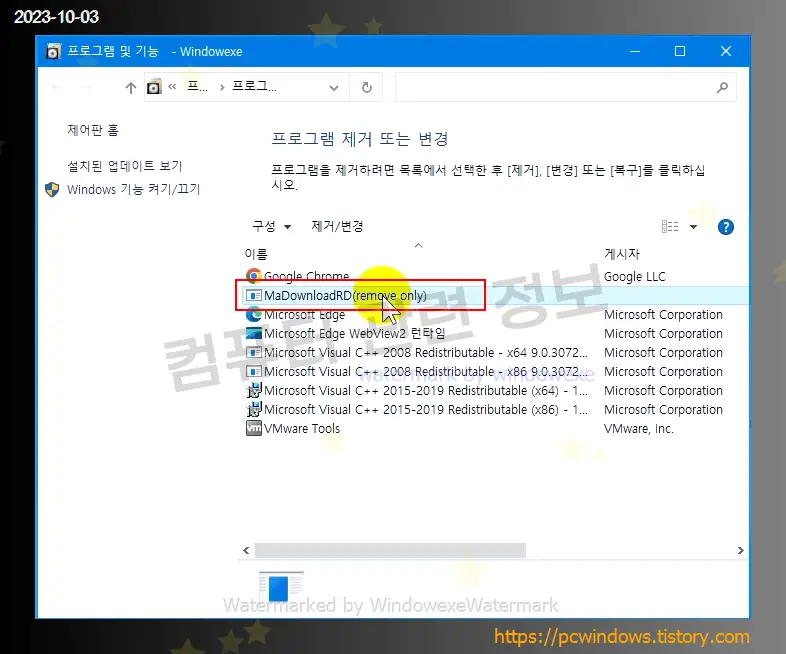
Task: Select the Microsoft Edge entry
Action: point(304,315)
